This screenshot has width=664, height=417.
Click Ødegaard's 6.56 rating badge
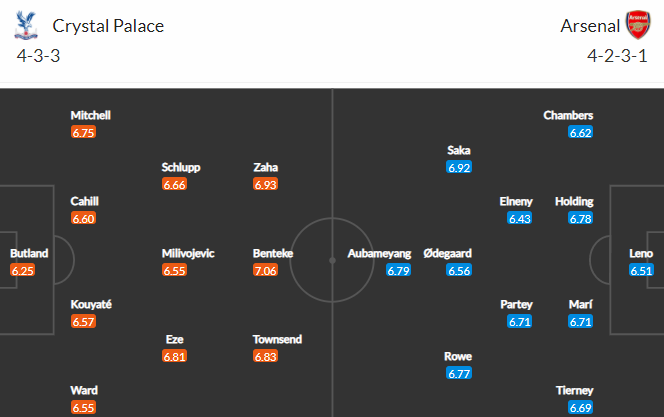[459, 270]
